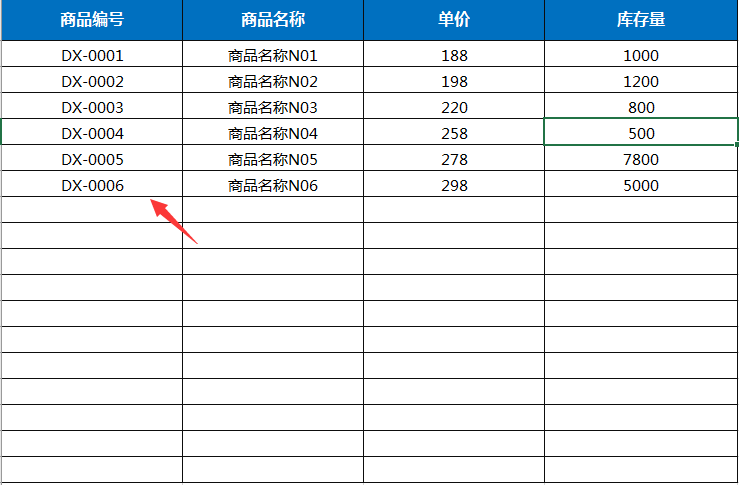Screen dimensions: 739x485
Task: Click cell DX-0002
Action: point(92,80)
